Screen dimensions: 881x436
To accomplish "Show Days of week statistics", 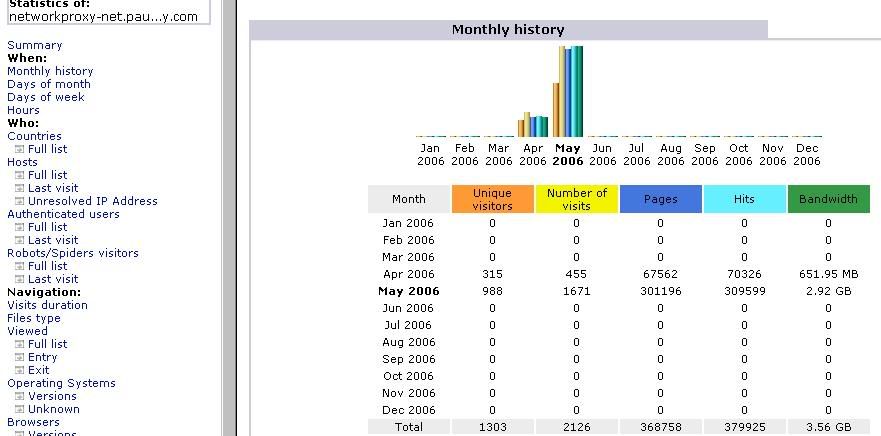I will 46,97.
